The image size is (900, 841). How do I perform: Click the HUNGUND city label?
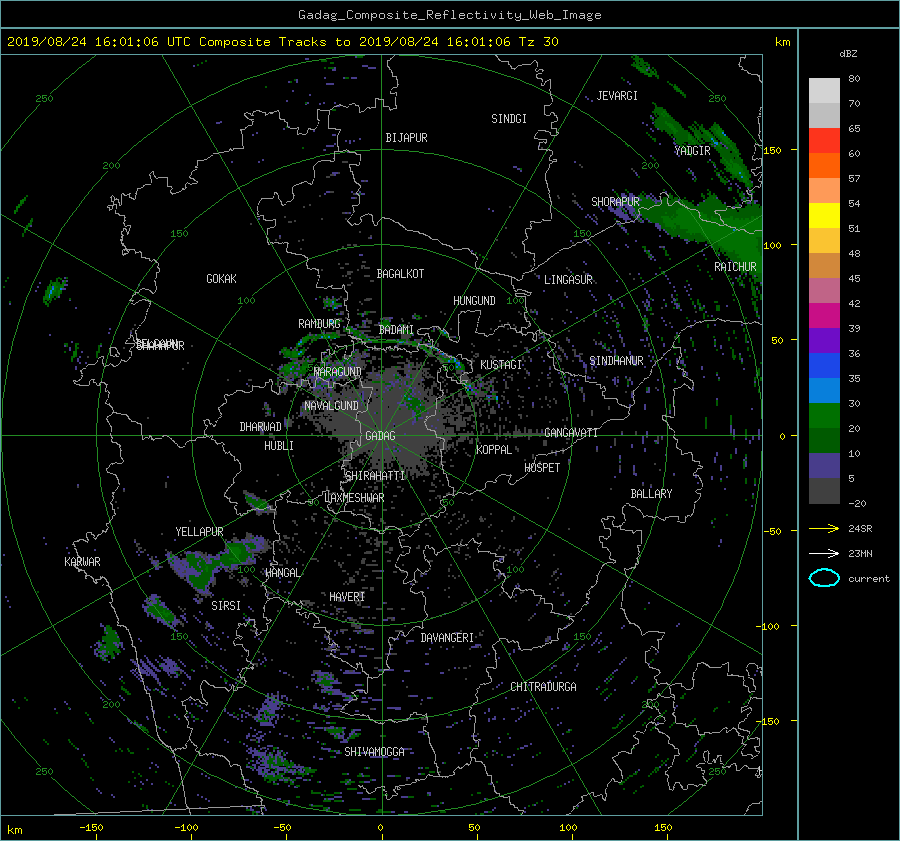pos(474,301)
